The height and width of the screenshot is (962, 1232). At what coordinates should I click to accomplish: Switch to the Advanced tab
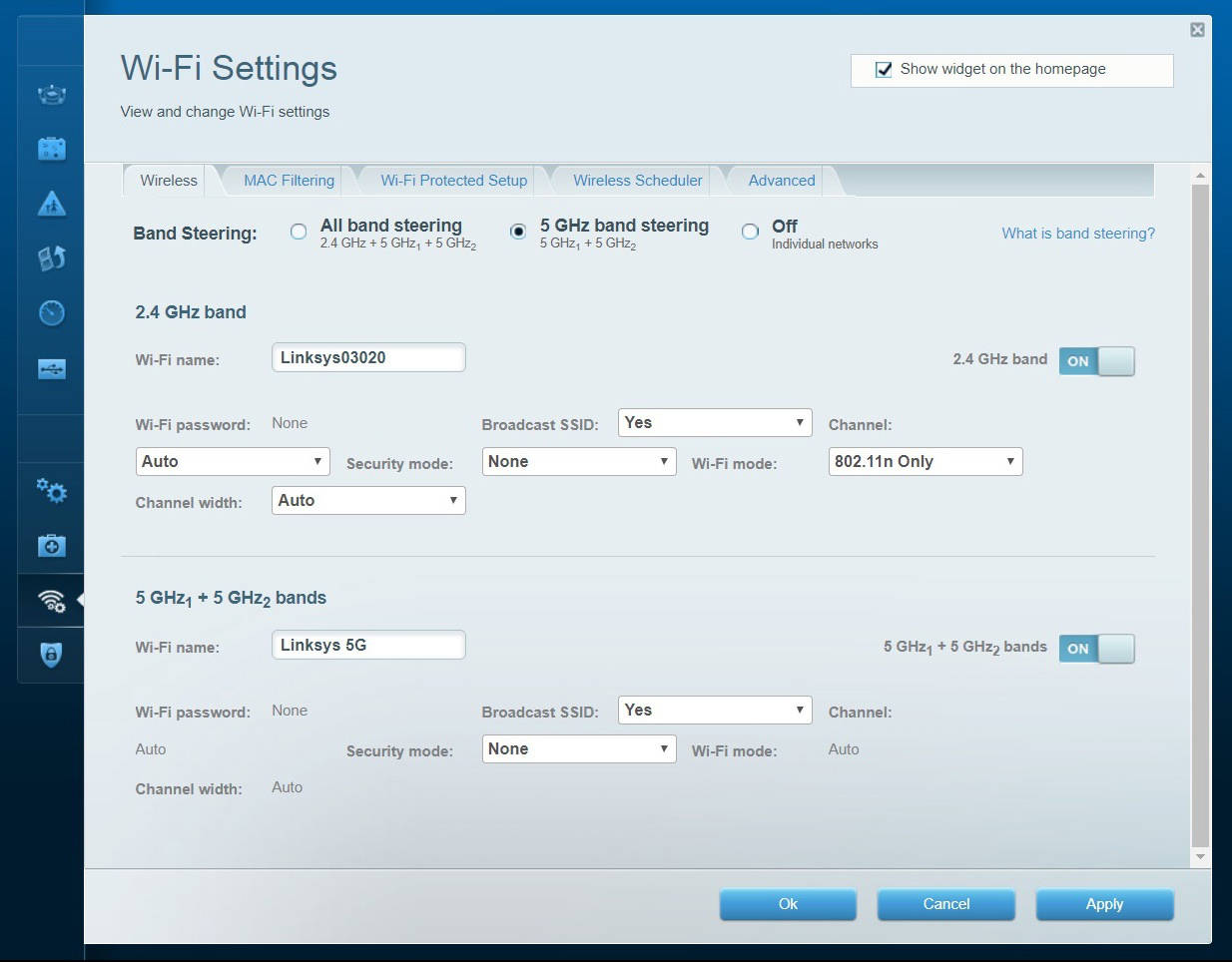tap(782, 181)
